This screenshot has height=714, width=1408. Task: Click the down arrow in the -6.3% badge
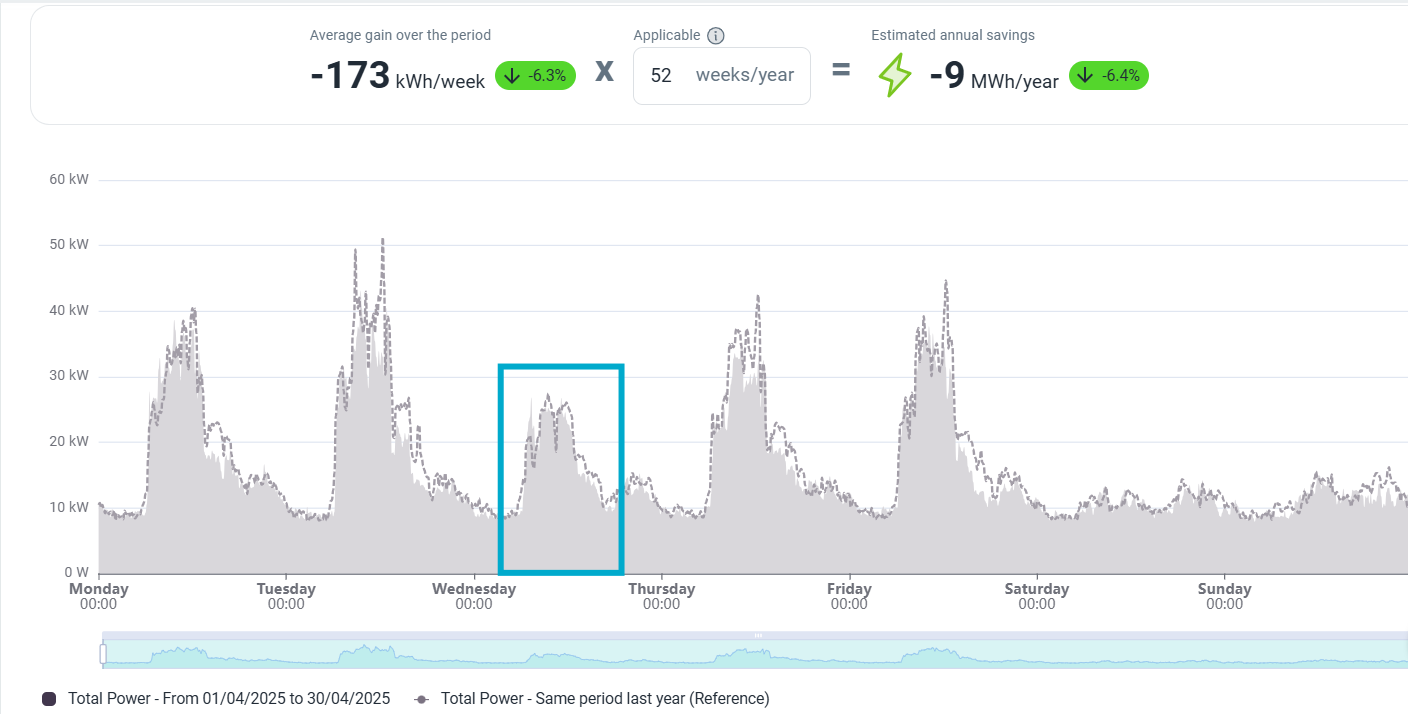[x=512, y=76]
